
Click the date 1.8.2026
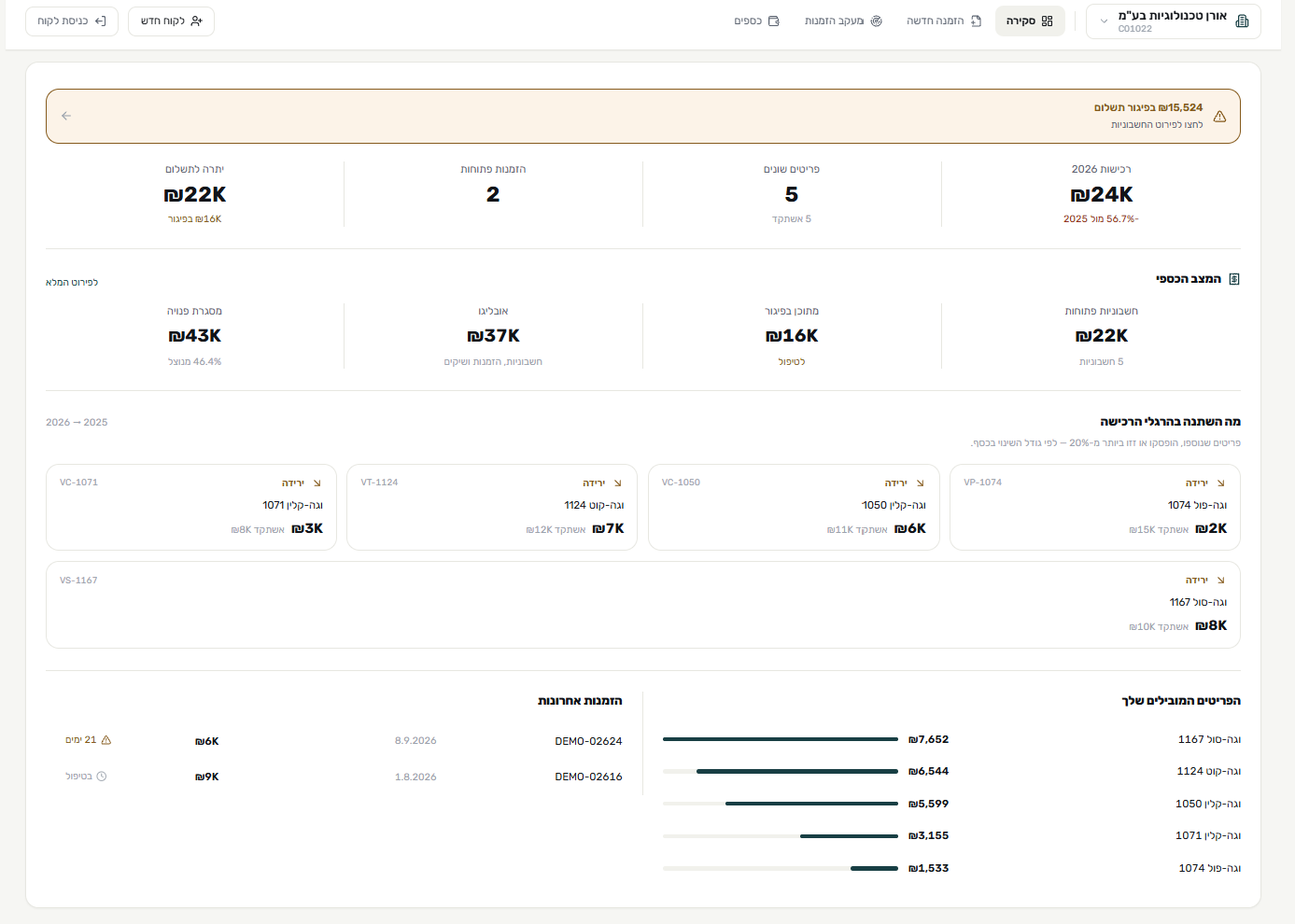pyautogui.click(x=415, y=777)
